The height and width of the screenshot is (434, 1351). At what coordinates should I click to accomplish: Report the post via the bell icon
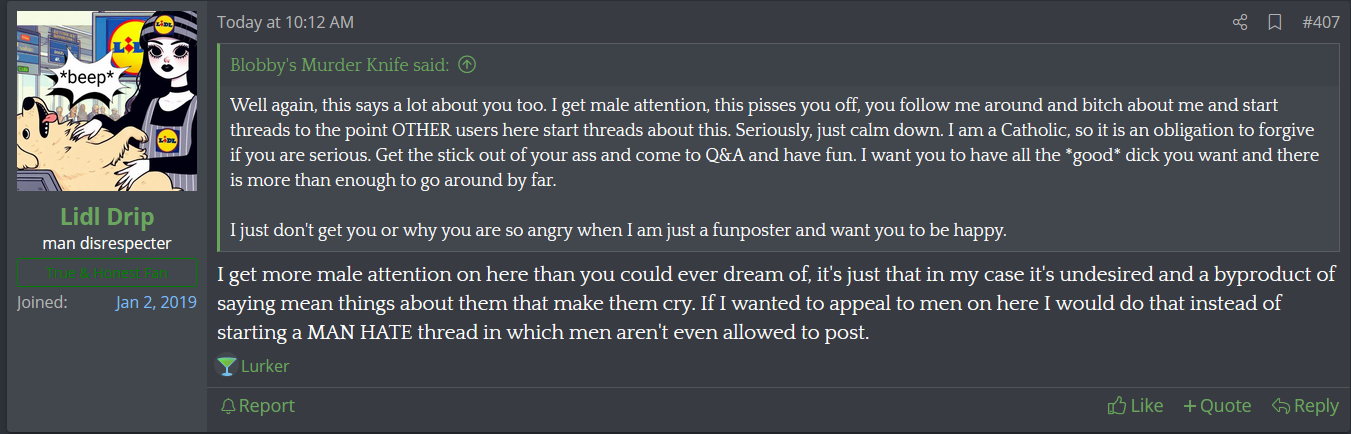click(x=257, y=405)
